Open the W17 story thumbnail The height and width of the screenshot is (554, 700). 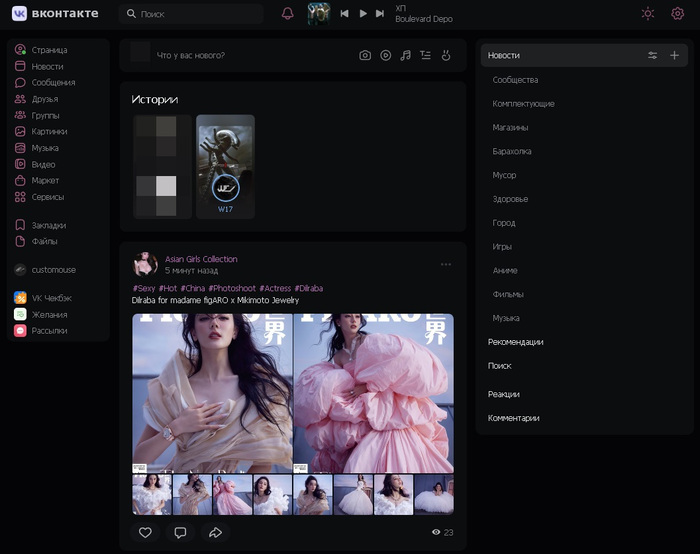tap(225, 165)
